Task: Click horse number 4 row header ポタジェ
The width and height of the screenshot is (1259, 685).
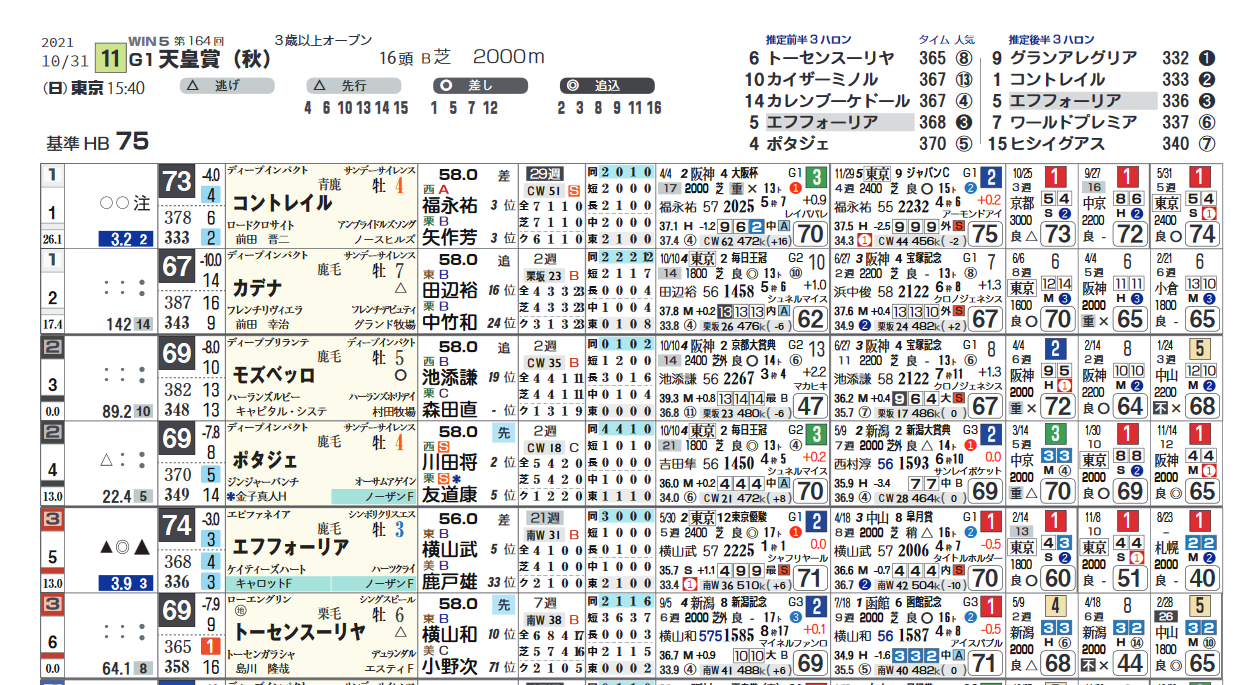Action: tap(51, 470)
